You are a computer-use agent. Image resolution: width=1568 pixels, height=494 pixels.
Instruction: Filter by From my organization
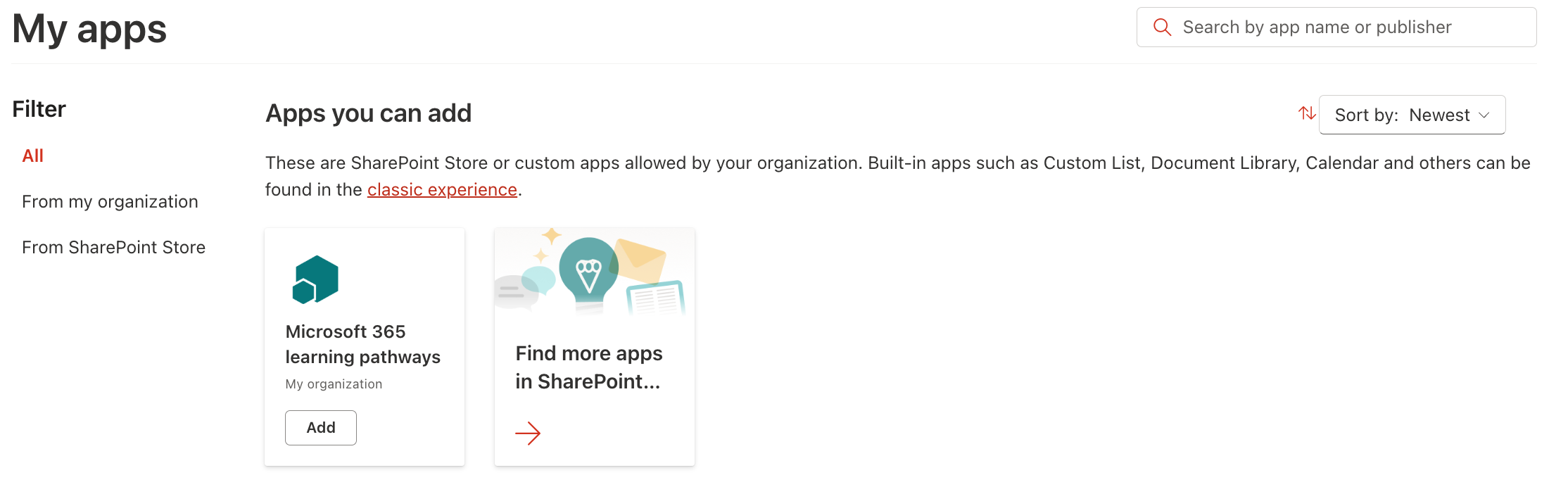pyautogui.click(x=110, y=202)
